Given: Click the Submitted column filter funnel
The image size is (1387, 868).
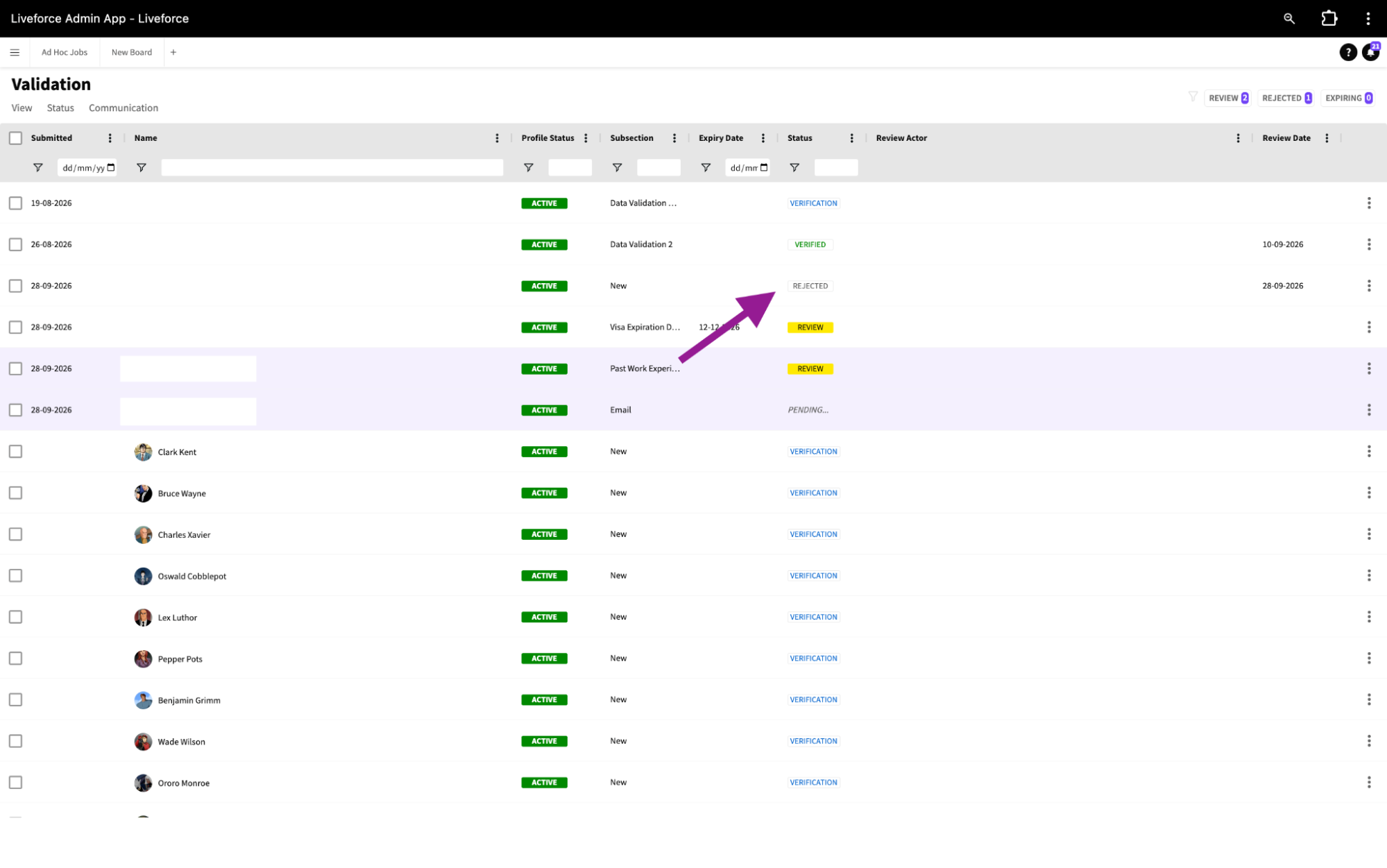Looking at the screenshot, I should (x=38, y=168).
